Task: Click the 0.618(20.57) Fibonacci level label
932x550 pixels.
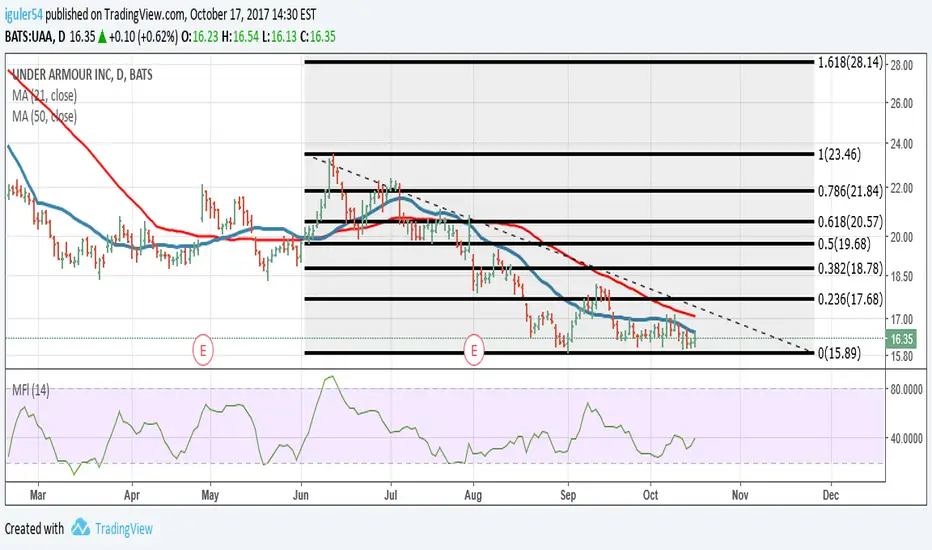Action: [x=850, y=222]
